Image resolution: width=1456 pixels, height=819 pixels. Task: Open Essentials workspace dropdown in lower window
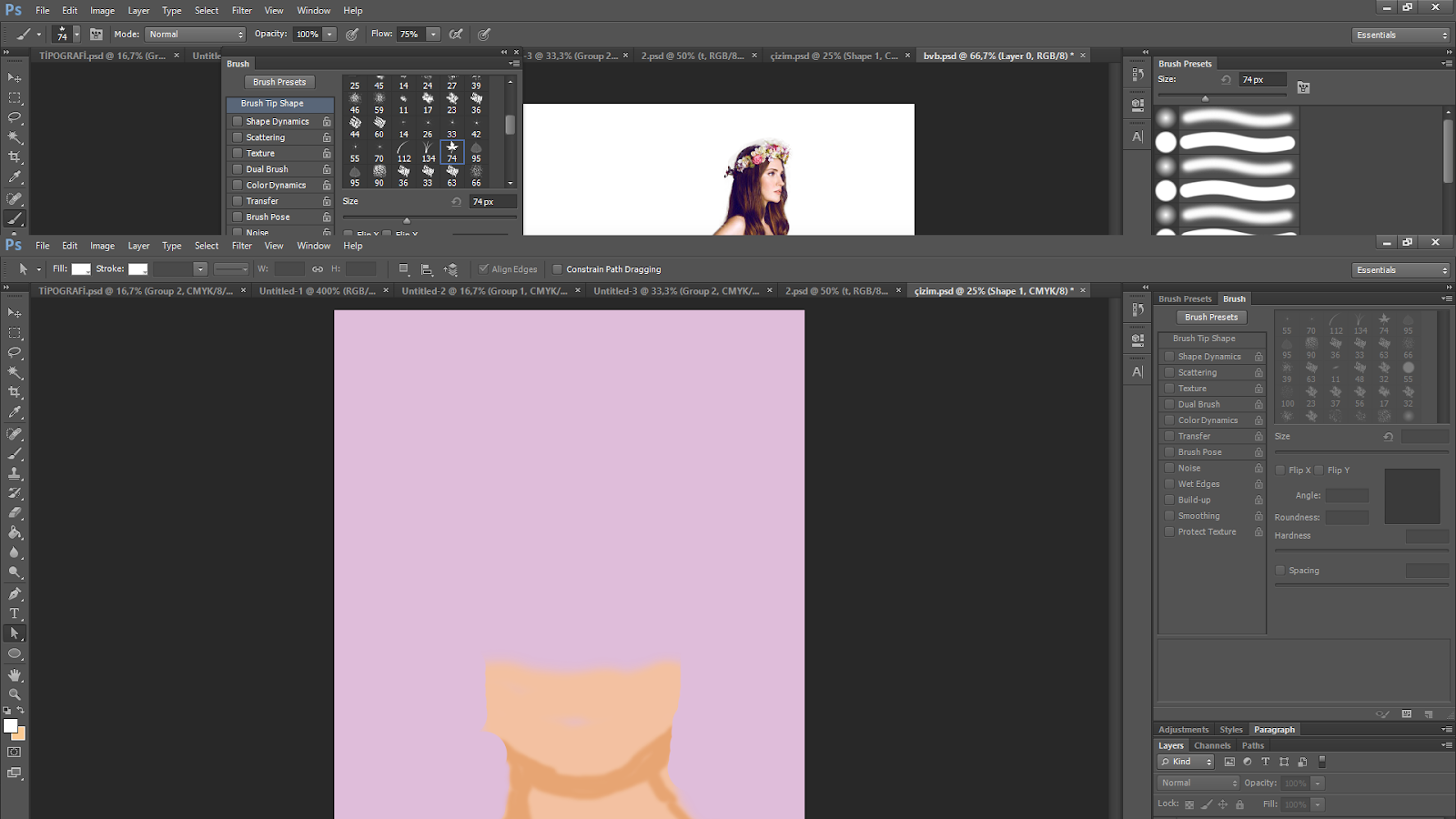coord(1400,270)
